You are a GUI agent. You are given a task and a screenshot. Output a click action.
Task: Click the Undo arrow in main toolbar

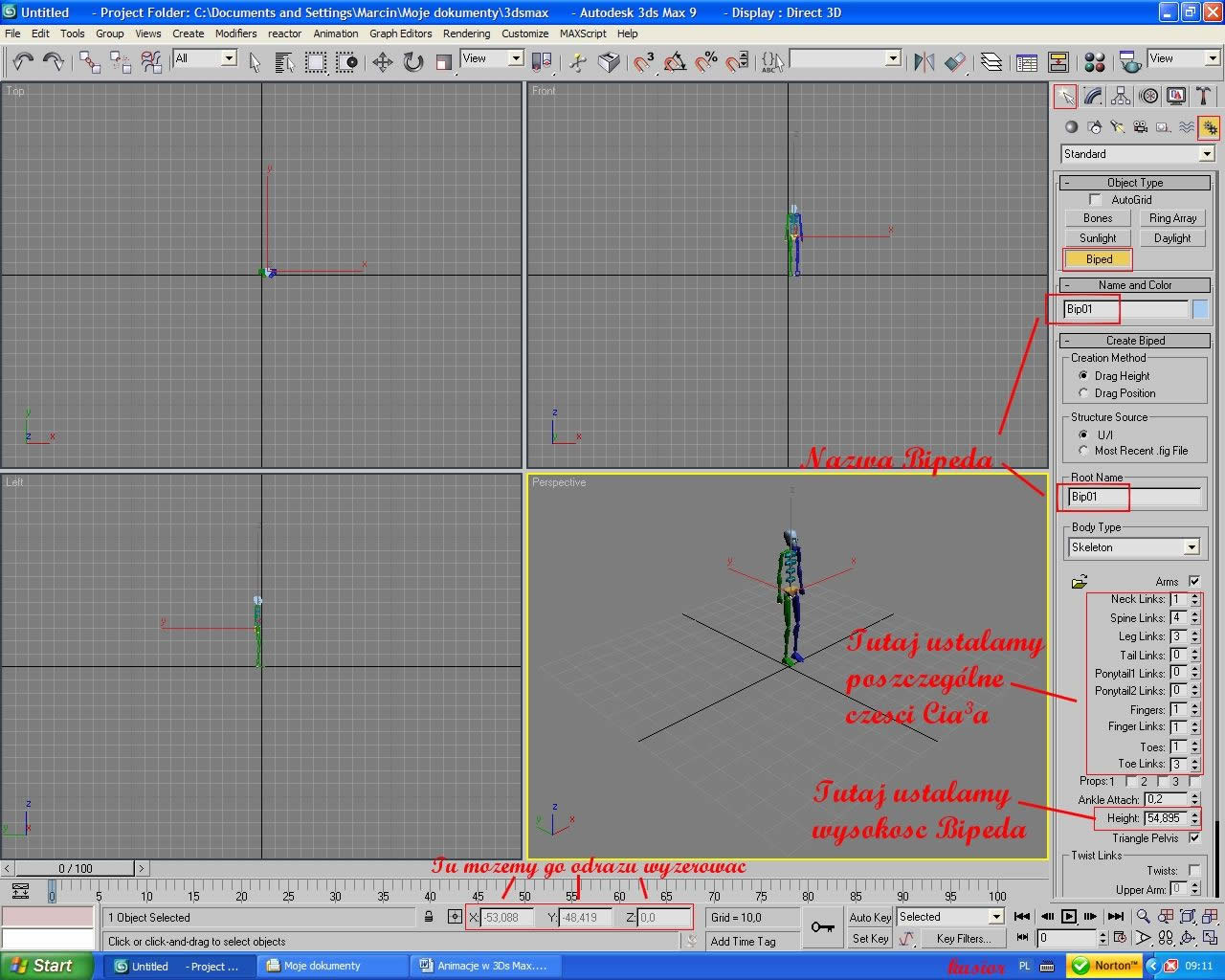point(23,62)
